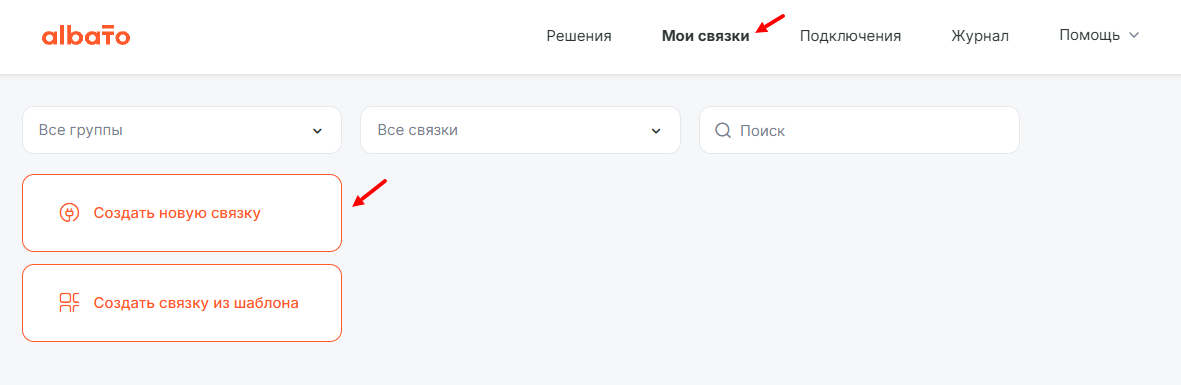The height and width of the screenshot is (385, 1181).
Task: Click the chevron arrow in 'Все связки' filter
Action: [656, 131]
